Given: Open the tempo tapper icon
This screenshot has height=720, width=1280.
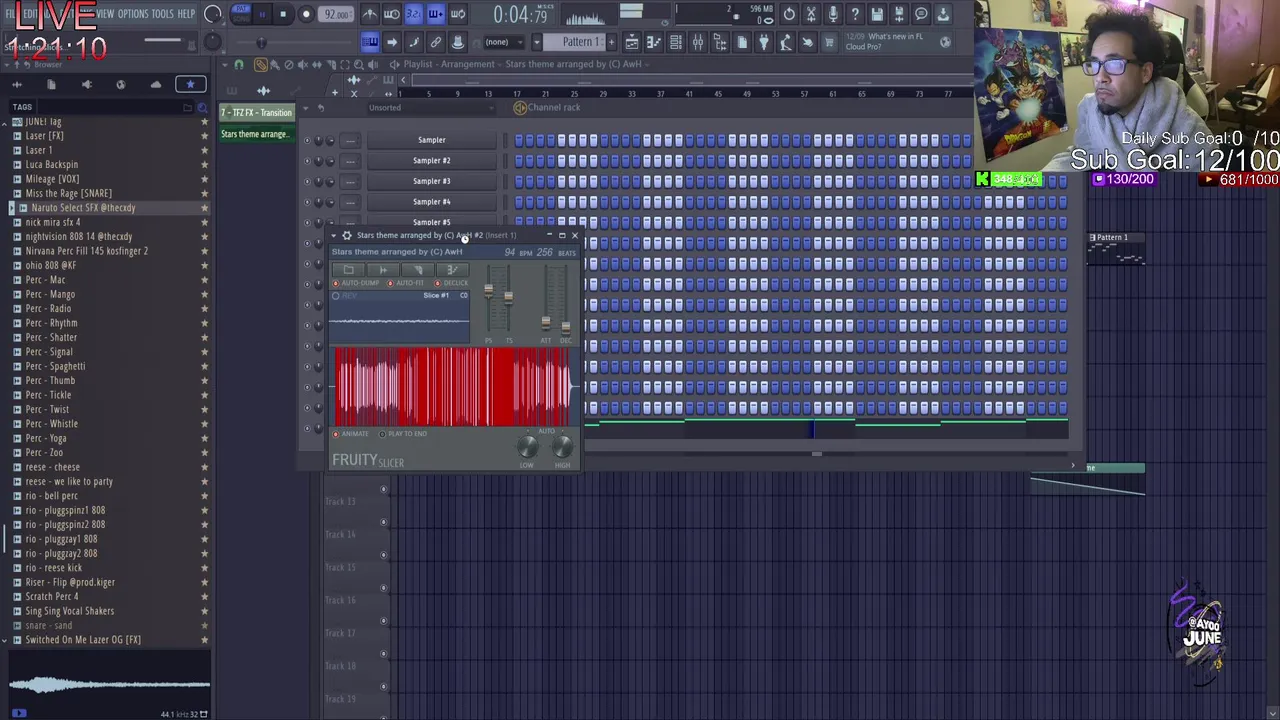Looking at the screenshot, I should pos(786,42).
